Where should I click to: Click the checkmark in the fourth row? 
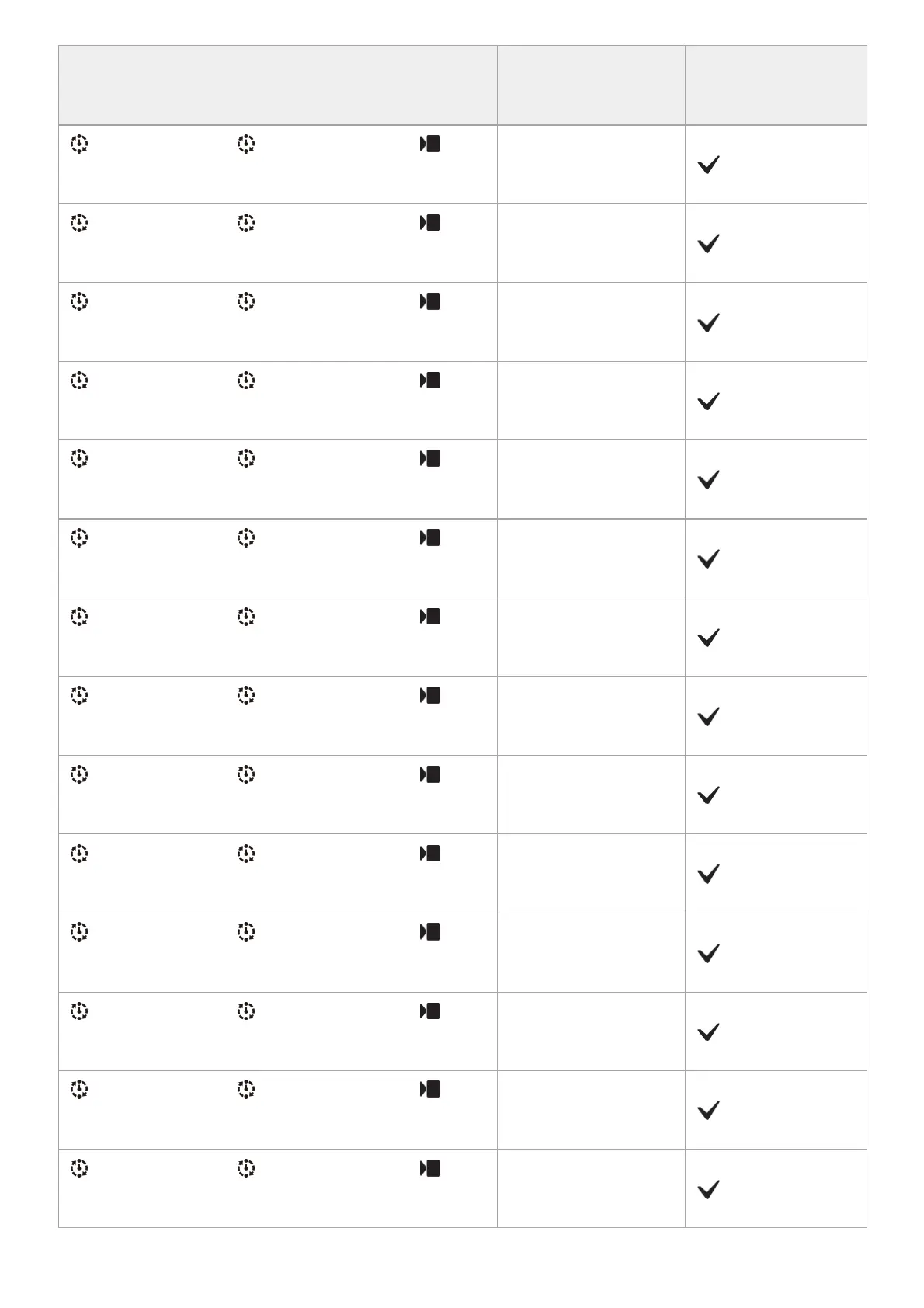708,402
